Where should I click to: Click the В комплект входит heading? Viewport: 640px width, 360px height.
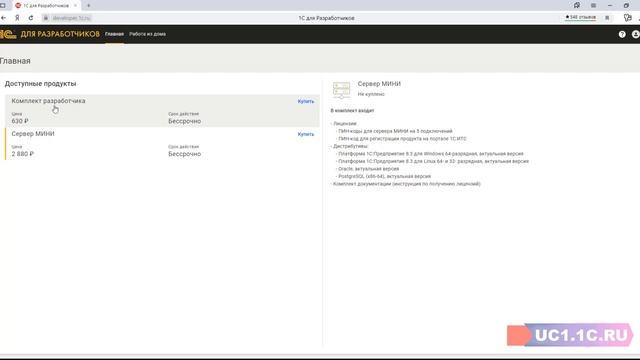click(x=352, y=111)
